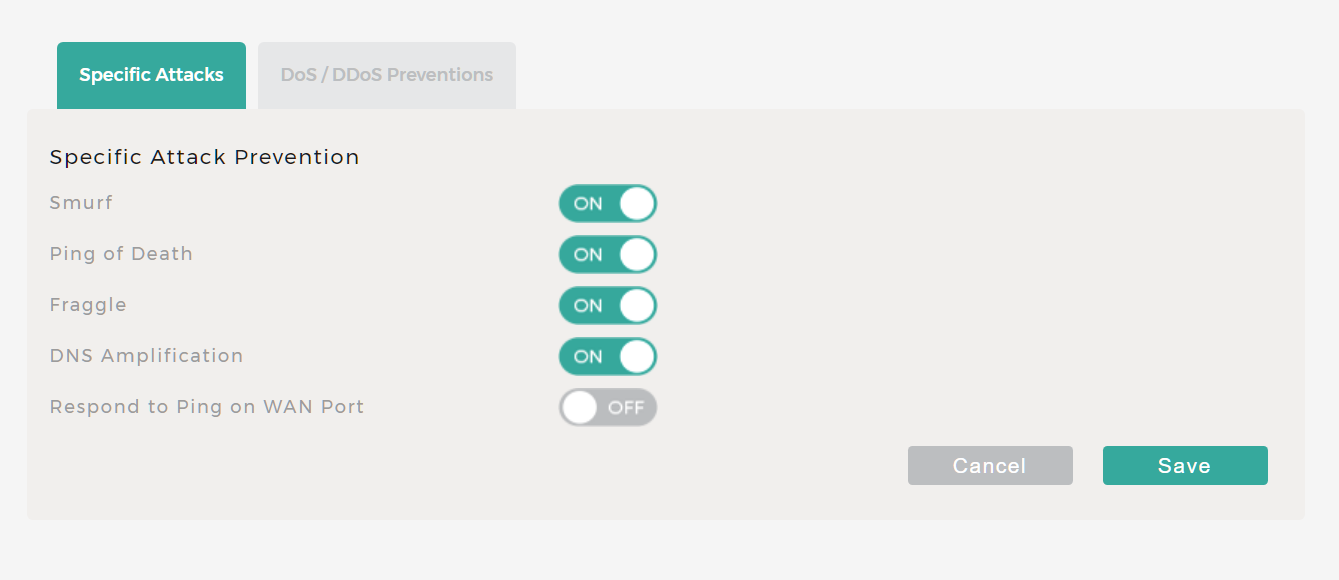Click the Respond to Ping on WAN Port label

point(207,407)
